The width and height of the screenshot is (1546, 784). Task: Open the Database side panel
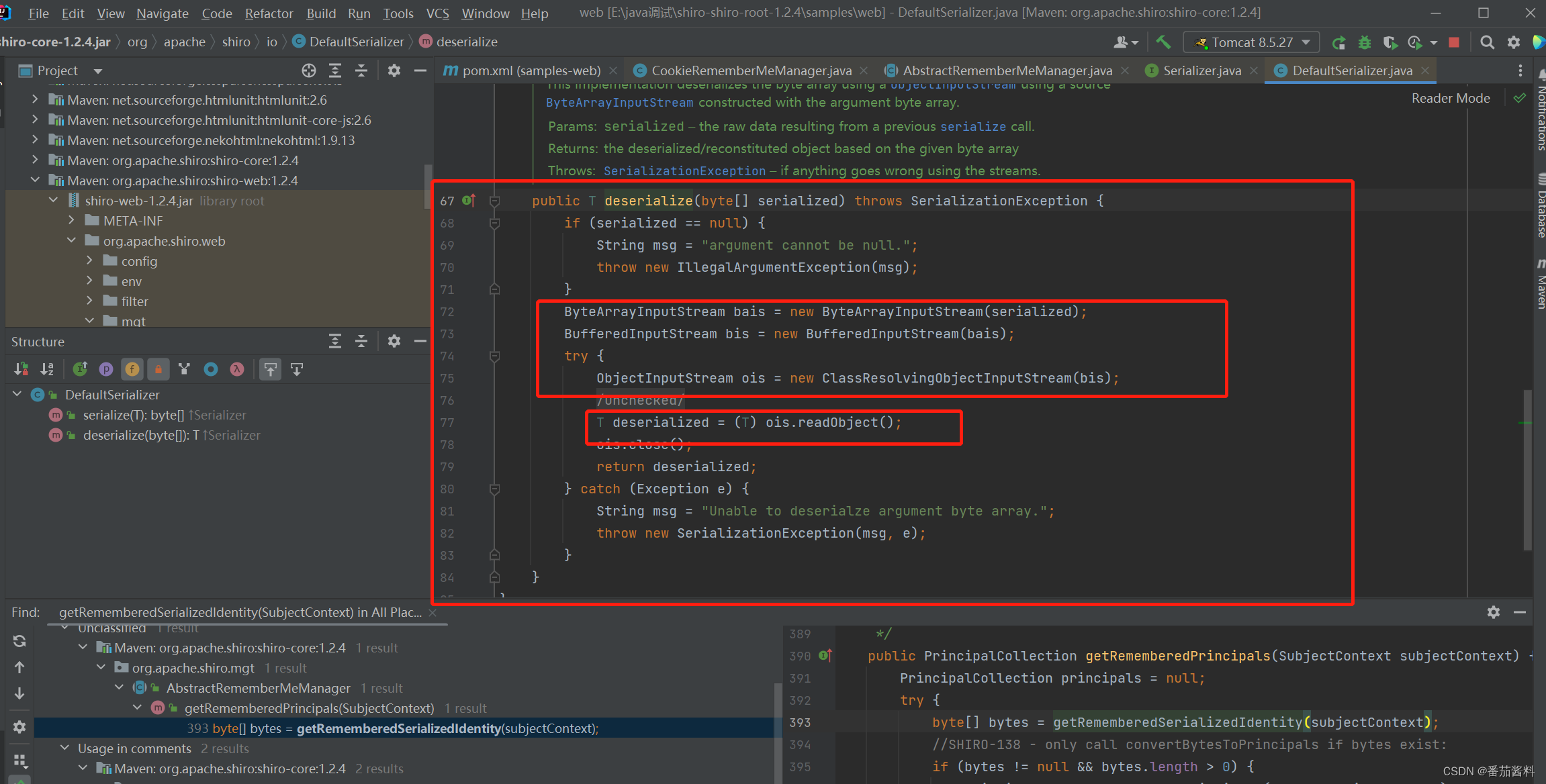(1540, 205)
